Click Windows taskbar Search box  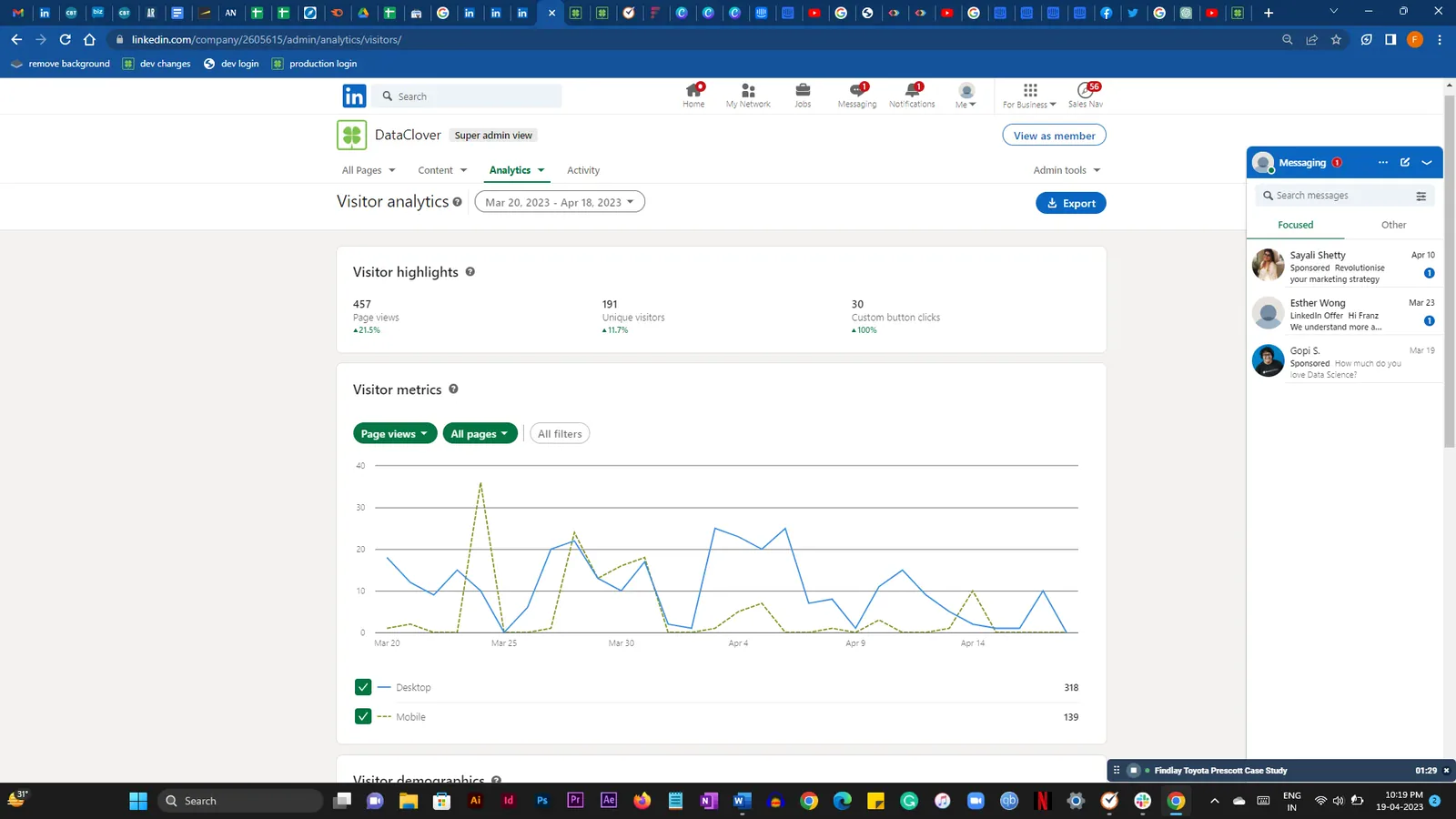pos(240,801)
